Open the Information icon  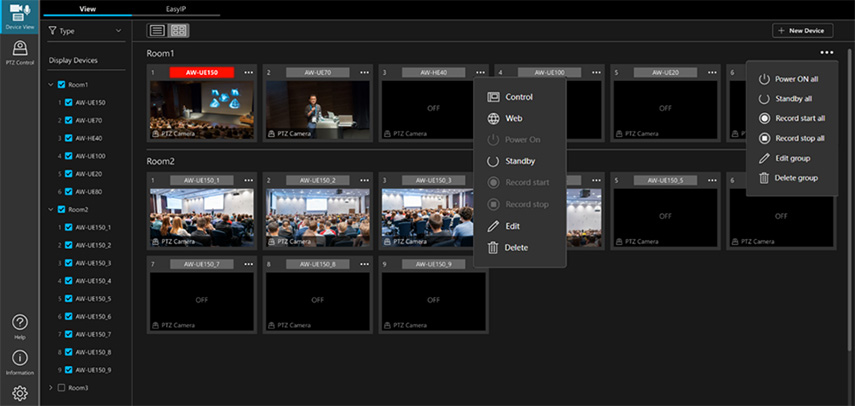20,362
